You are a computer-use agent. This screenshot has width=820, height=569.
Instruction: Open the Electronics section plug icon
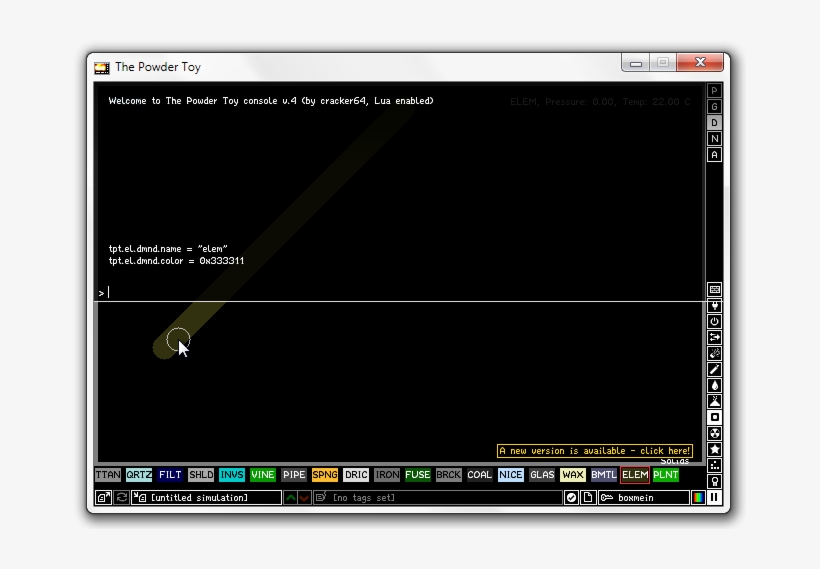714,305
